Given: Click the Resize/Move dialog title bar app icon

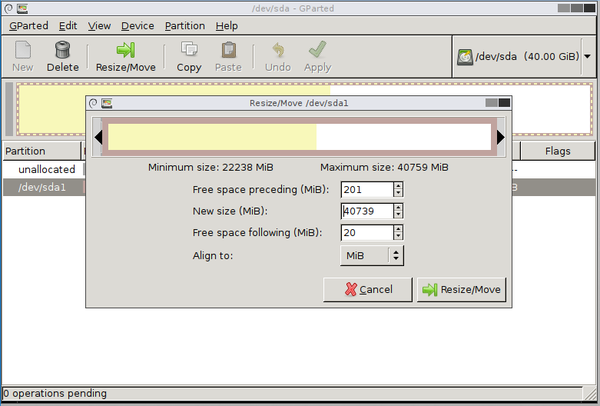Looking at the screenshot, I should (x=107, y=103).
